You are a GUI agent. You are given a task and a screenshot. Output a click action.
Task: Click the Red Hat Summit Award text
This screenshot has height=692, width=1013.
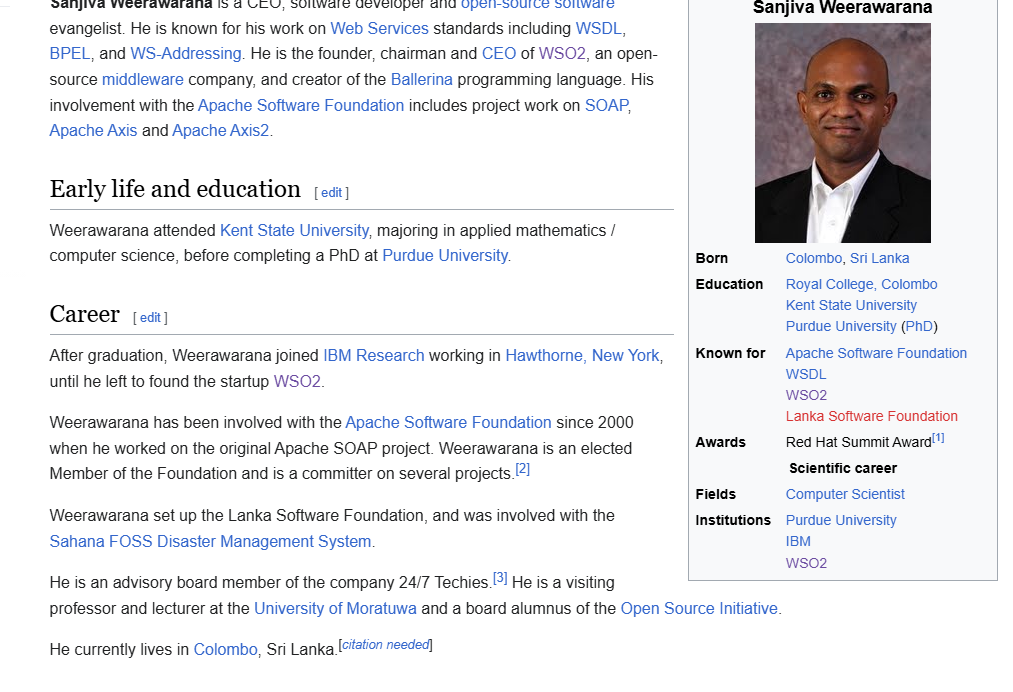(x=859, y=443)
